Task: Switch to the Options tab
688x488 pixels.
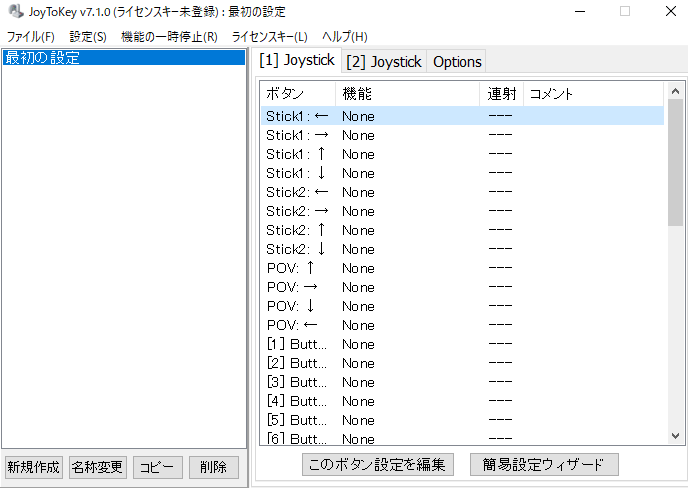Action: pos(457,62)
